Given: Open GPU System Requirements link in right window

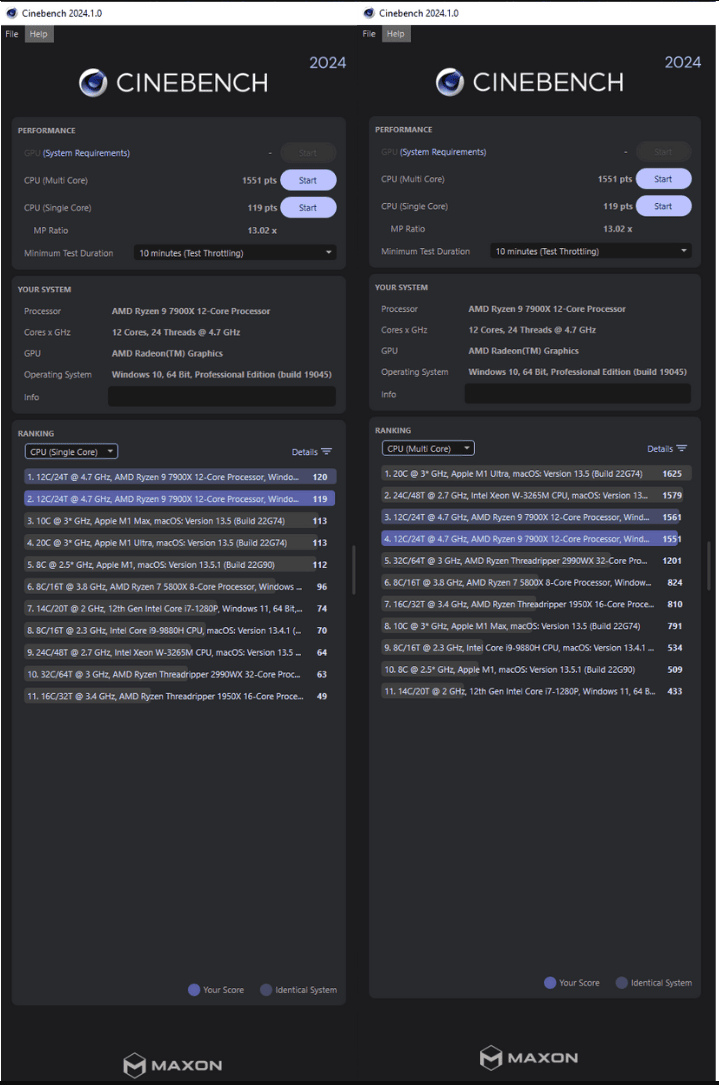Looking at the screenshot, I should coord(443,152).
